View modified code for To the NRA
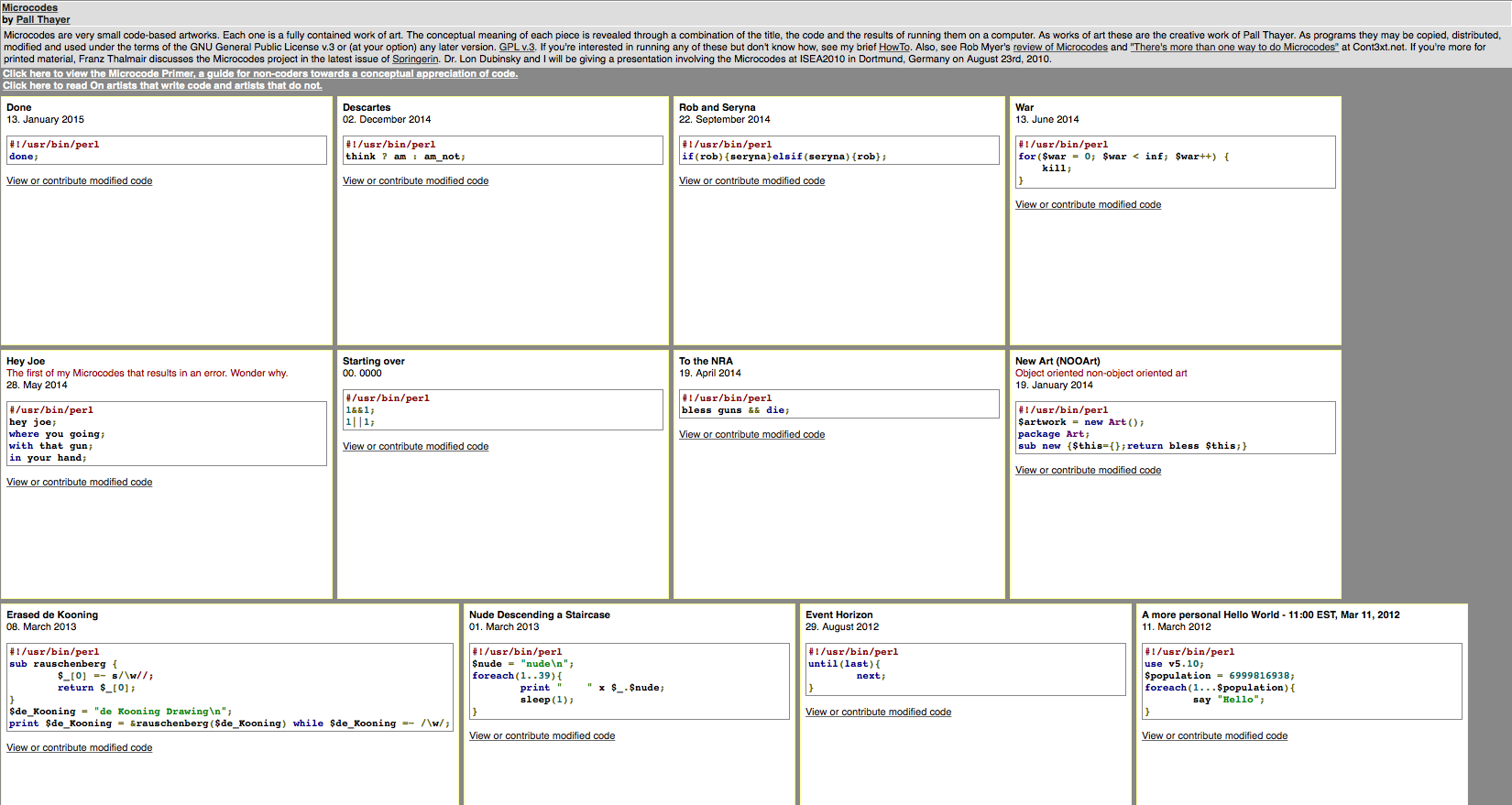 coord(751,434)
